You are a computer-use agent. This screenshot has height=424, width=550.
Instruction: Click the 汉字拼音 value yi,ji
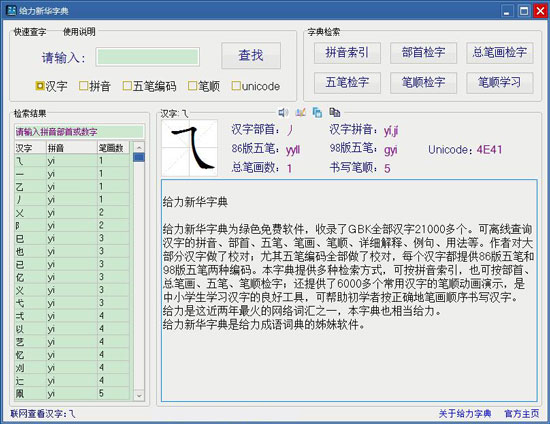tap(391, 131)
